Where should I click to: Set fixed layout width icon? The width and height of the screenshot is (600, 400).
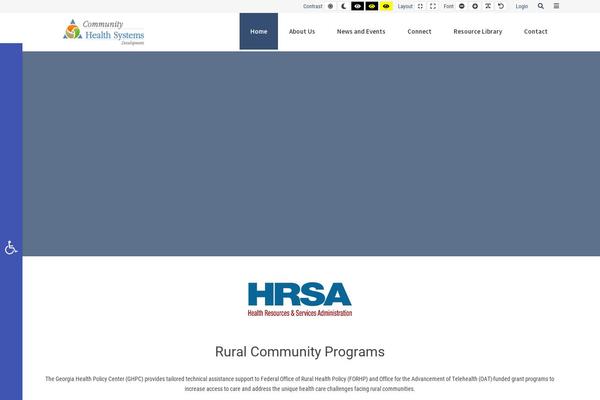[420, 6]
